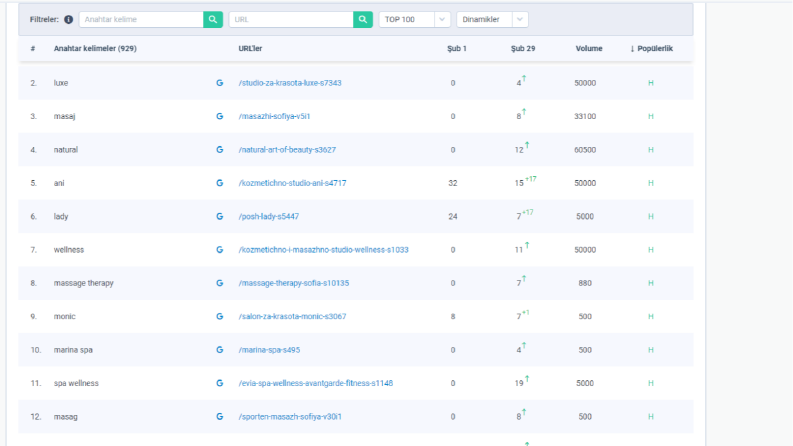
Task: Click popularity H indicator in masag row
Action: [x=651, y=417]
